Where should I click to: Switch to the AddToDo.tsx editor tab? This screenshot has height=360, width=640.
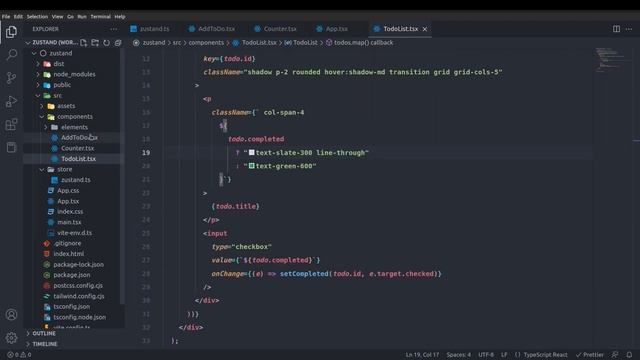point(212,29)
